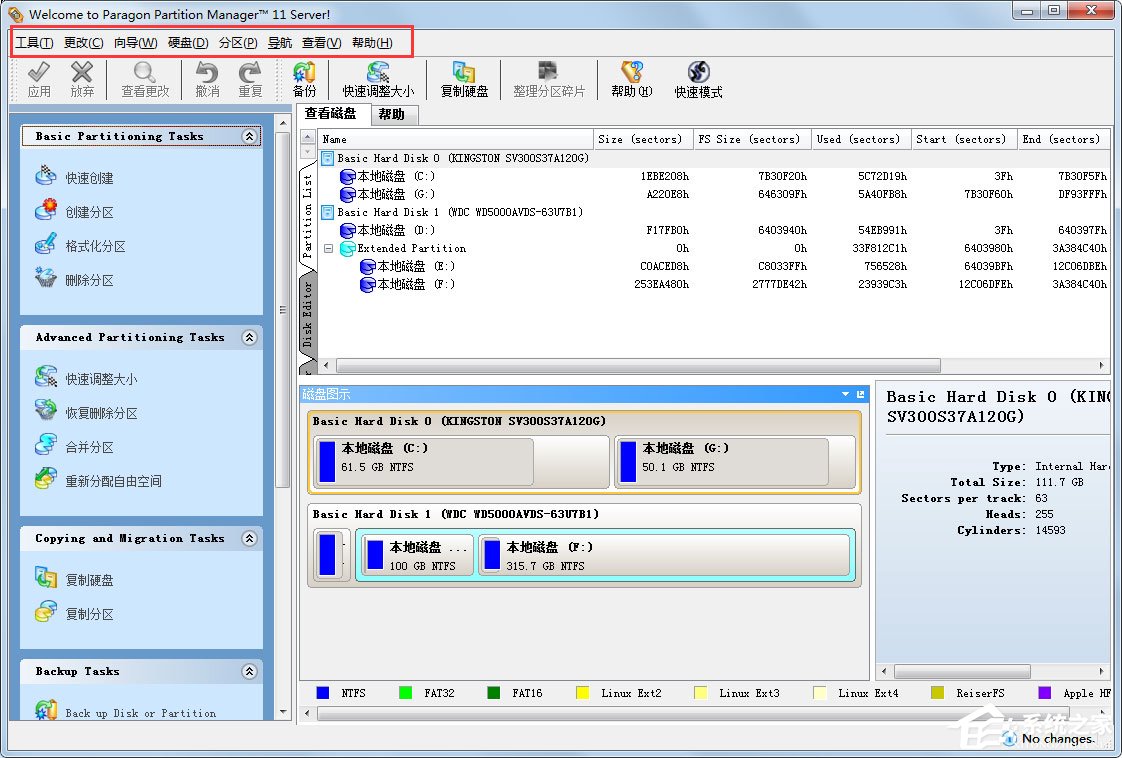This screenshot has width=1122, height=758.
Task: Select 快速创建 in Basic Partitioning Tasks
Action: (x=74, y=178)
